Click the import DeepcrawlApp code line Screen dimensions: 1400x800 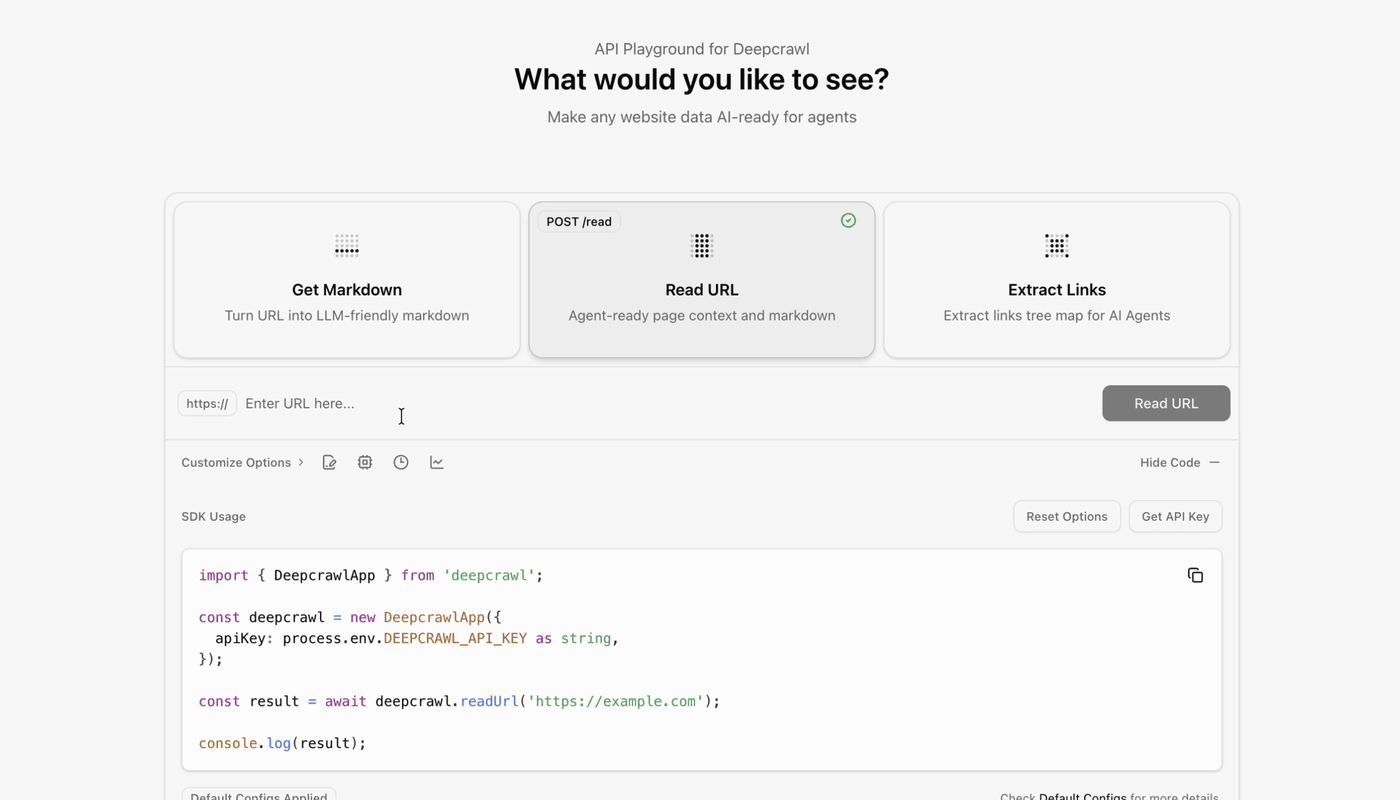point(371,575)
